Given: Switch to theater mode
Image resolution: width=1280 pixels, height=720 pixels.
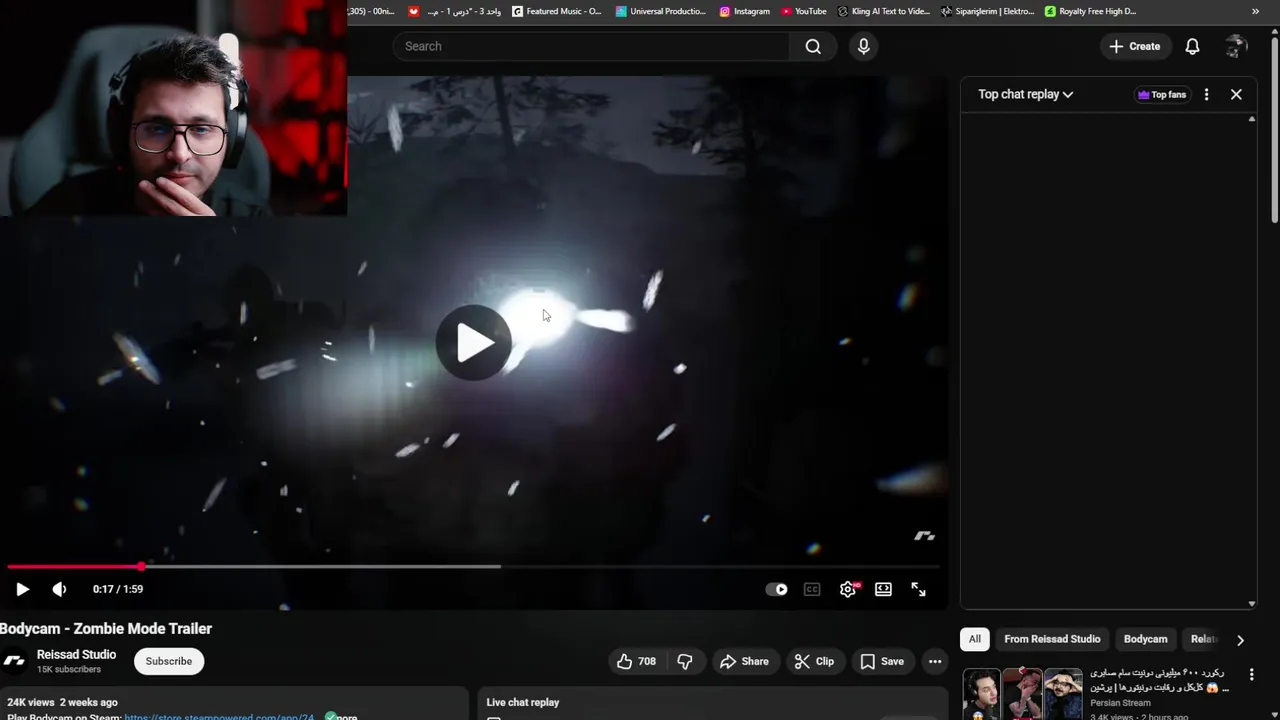Looking at the screenshot, I should click(x=883, y=589).
